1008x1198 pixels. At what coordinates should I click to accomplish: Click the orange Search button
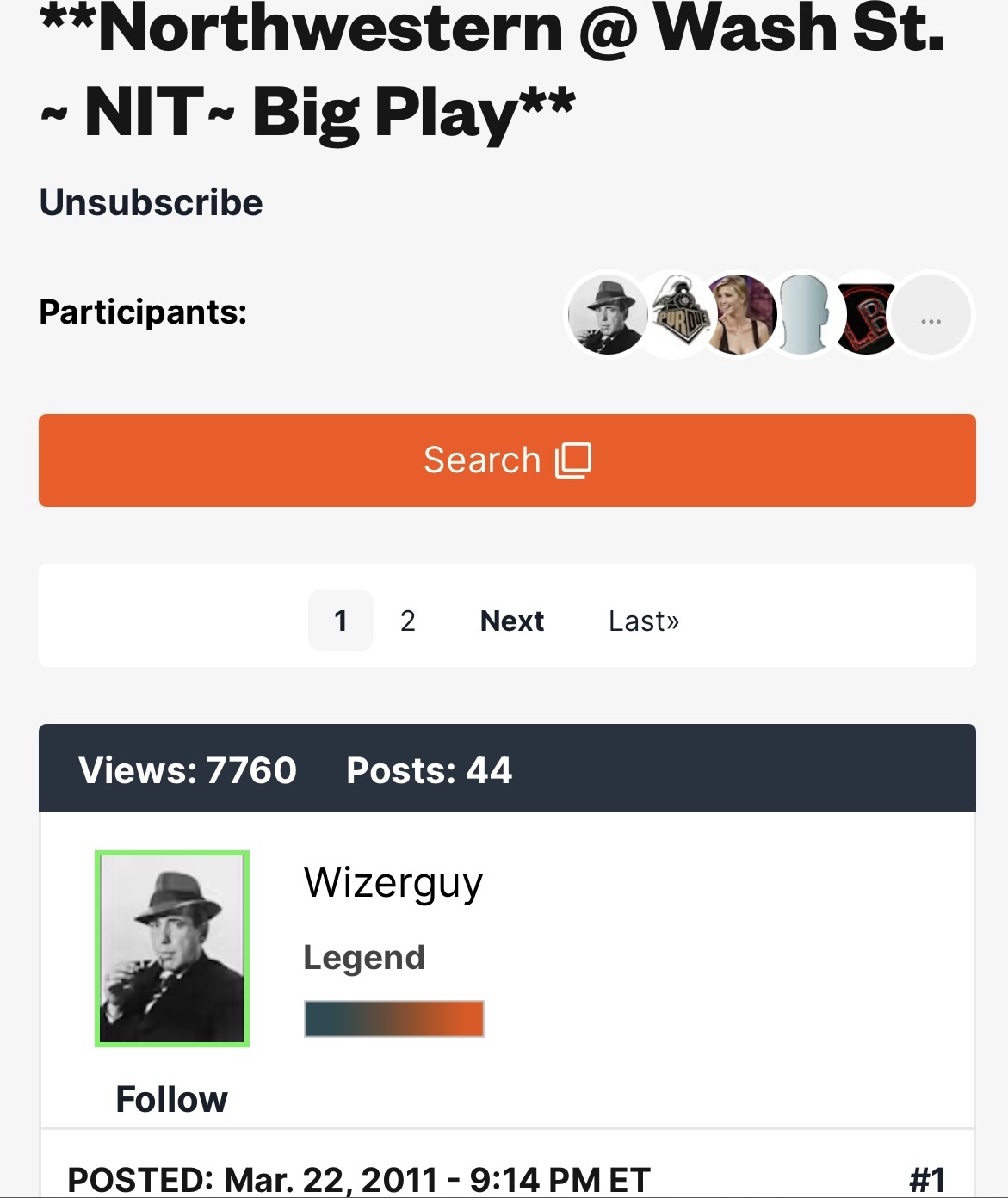[x=507, y=460]
